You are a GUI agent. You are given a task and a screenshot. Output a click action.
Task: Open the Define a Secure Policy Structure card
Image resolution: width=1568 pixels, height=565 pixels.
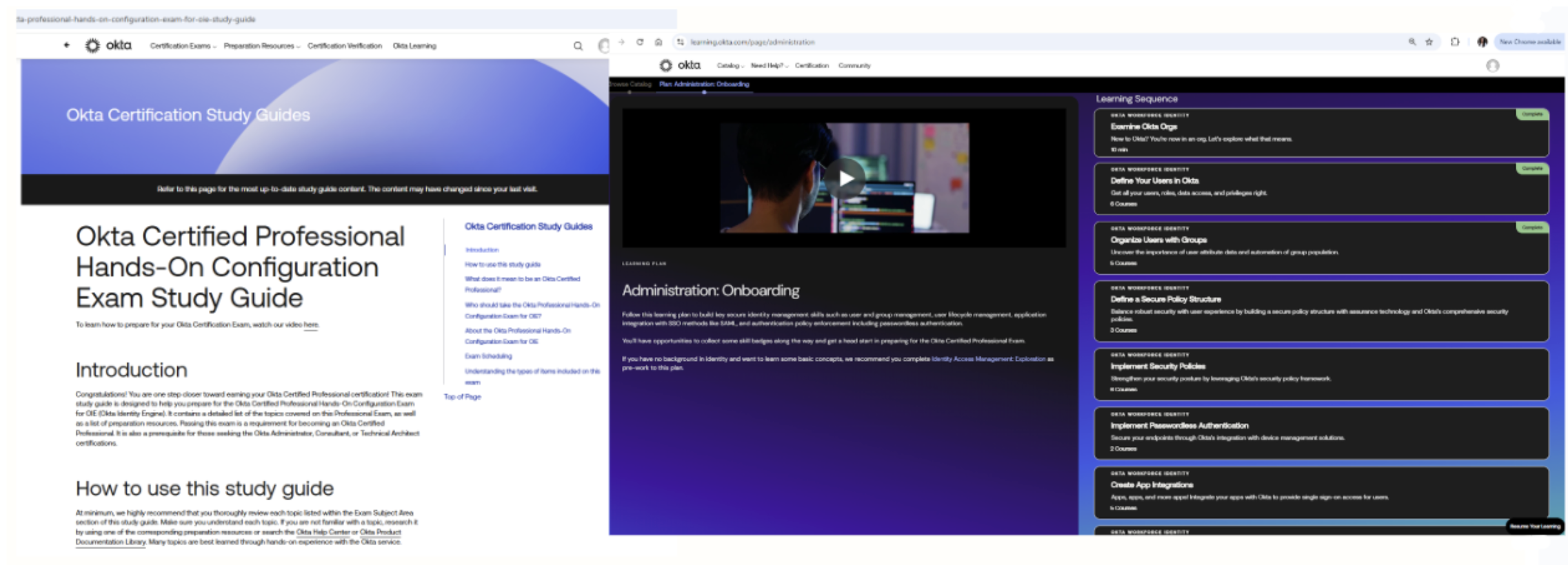(1320, 311)
